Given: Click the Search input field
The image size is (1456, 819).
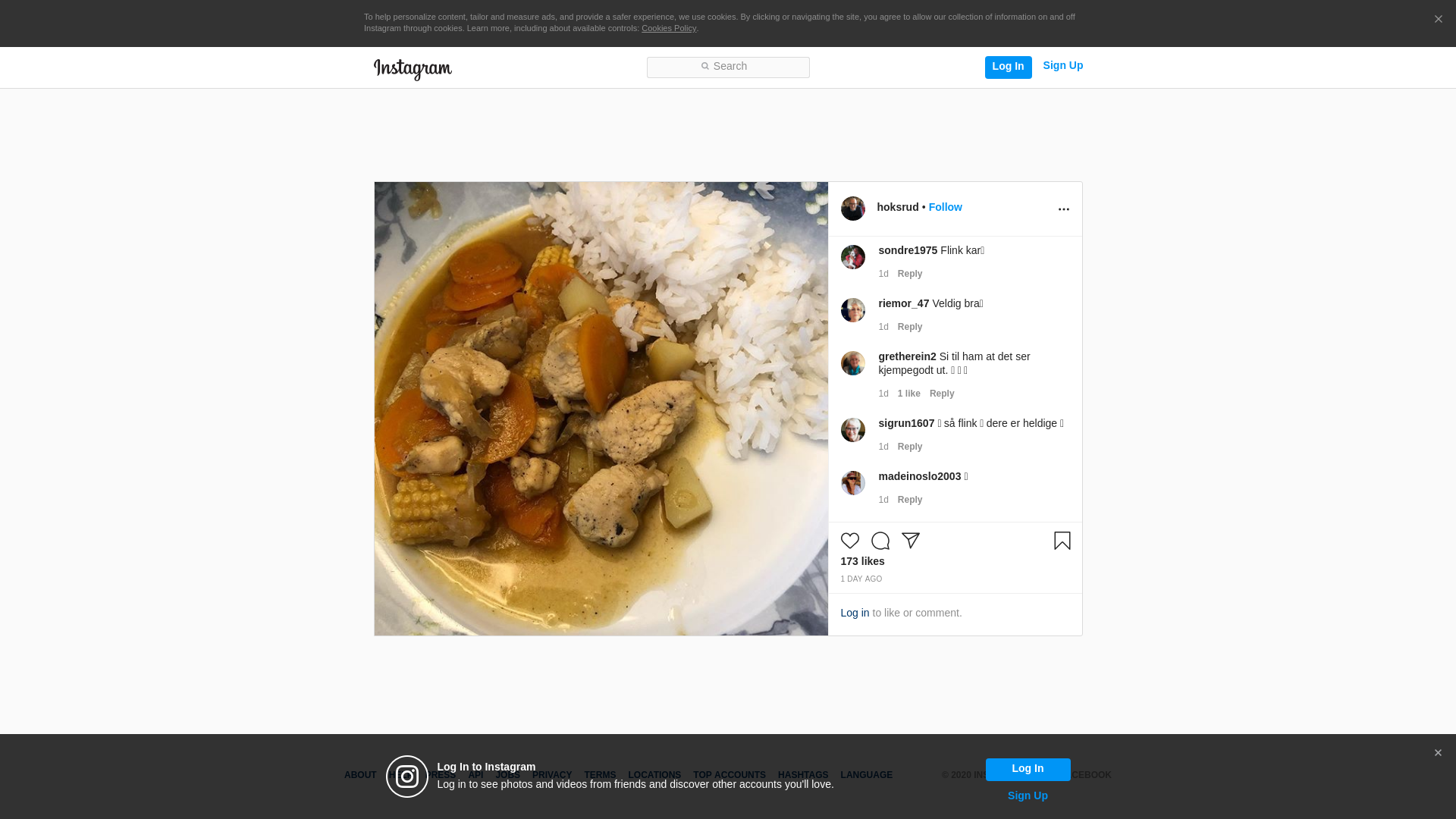Looking at the screenshot, I should coord(728,67).
